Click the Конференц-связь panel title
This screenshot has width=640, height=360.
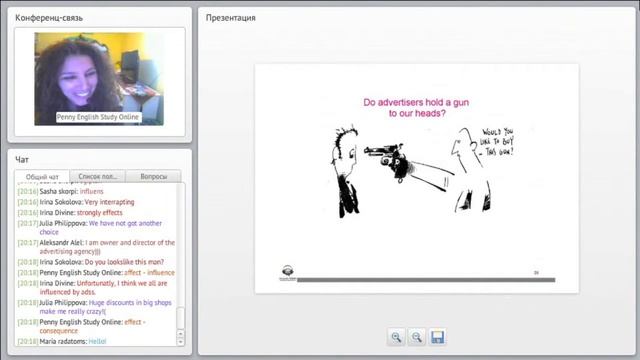(x=49, y=18)
